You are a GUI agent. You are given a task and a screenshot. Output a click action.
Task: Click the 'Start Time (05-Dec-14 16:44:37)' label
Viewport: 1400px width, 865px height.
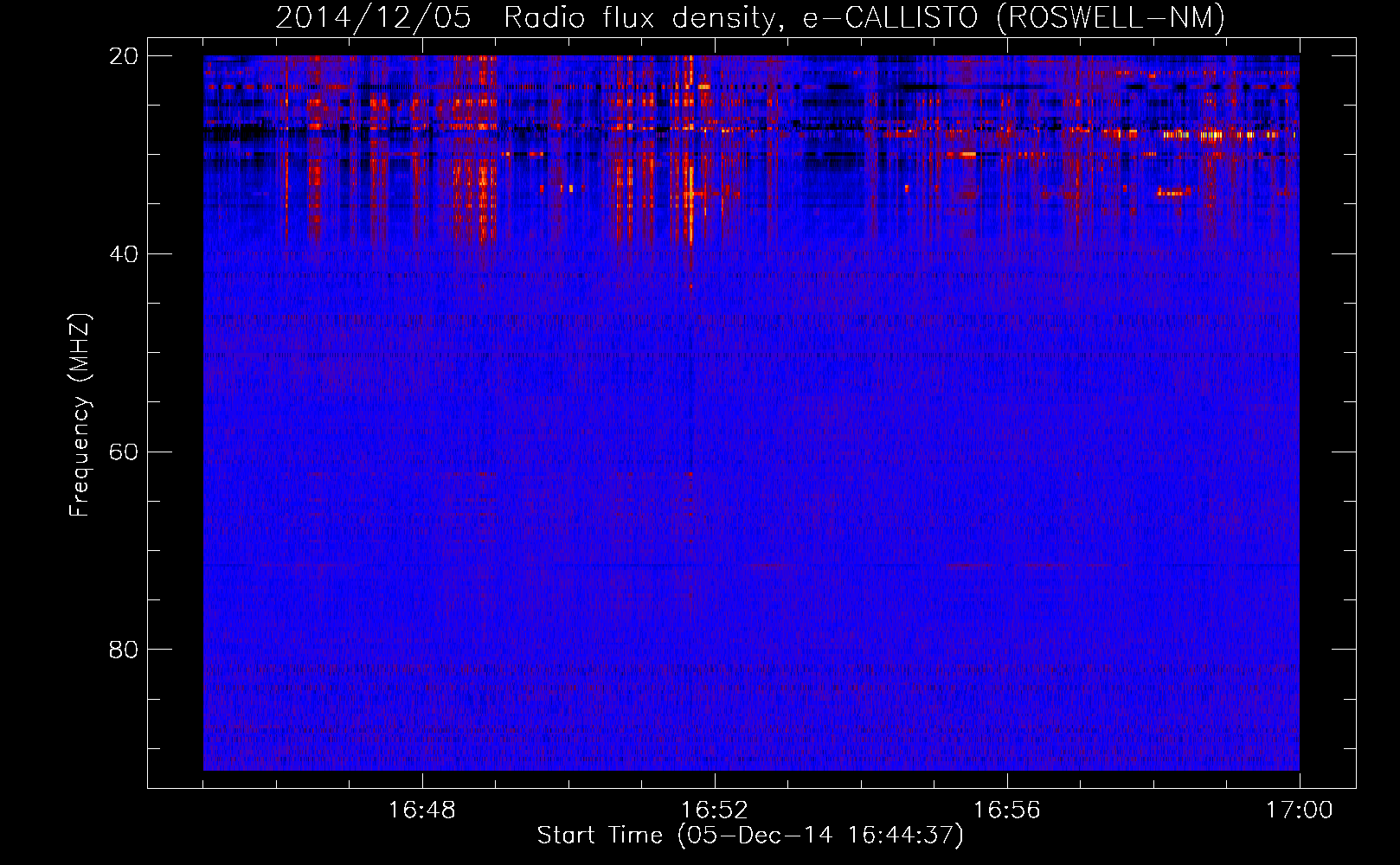point(750,836)
